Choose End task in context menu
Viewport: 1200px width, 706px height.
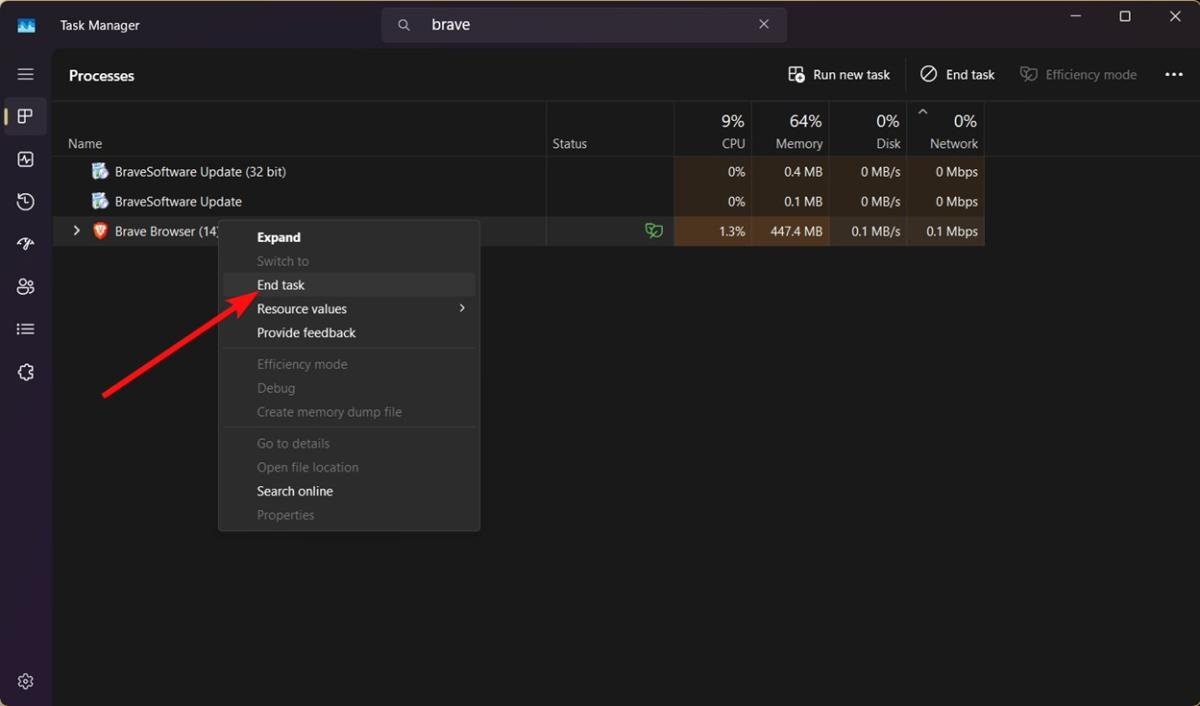(x=281, y=285)
